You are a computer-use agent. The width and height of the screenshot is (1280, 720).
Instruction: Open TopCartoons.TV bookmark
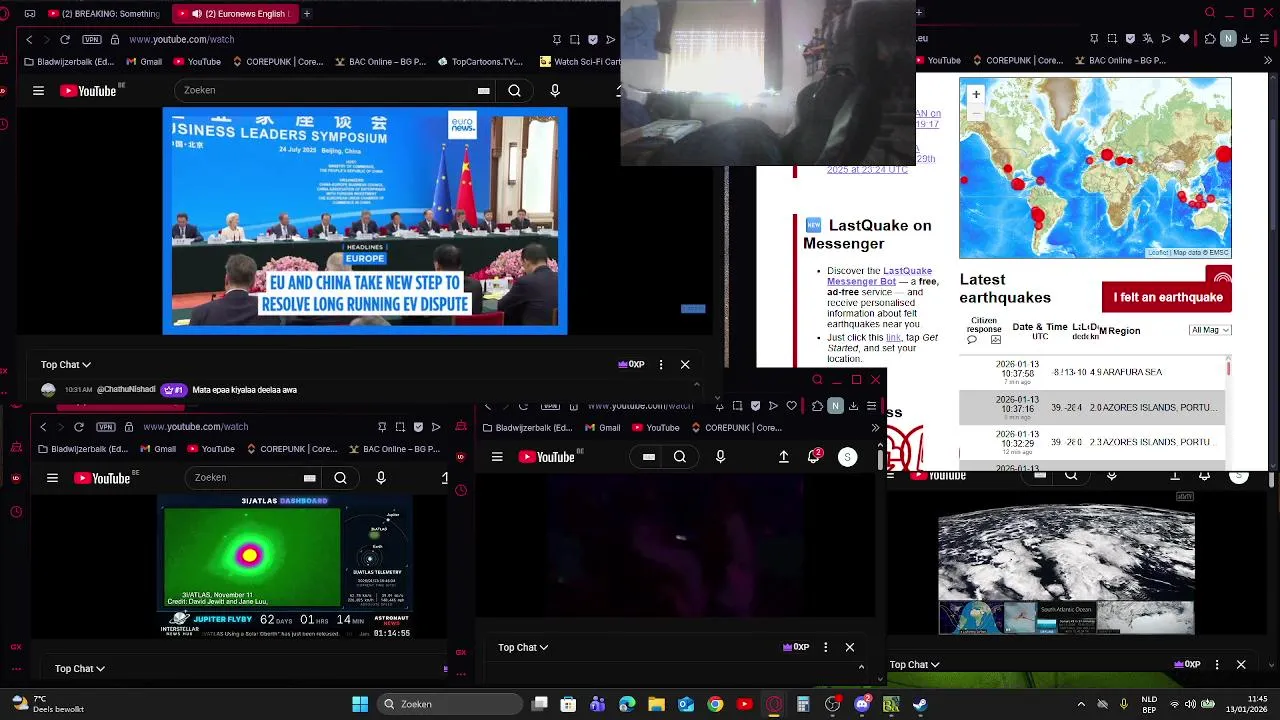[480, 62]
